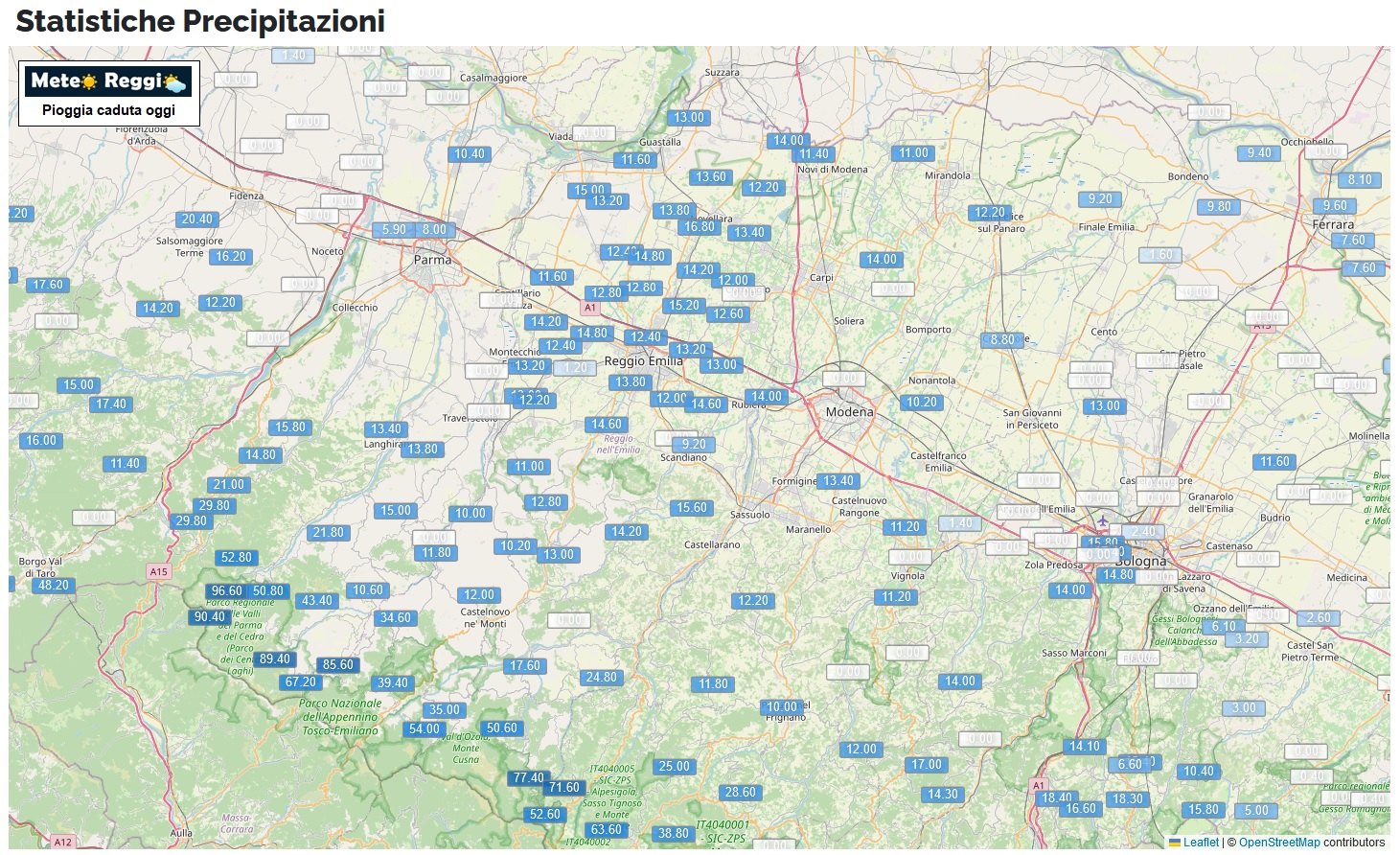Viewport: 1400px width, 855px height.
Task: Select the 96.60 rainfall marker
Action: [x=227, y=591]
